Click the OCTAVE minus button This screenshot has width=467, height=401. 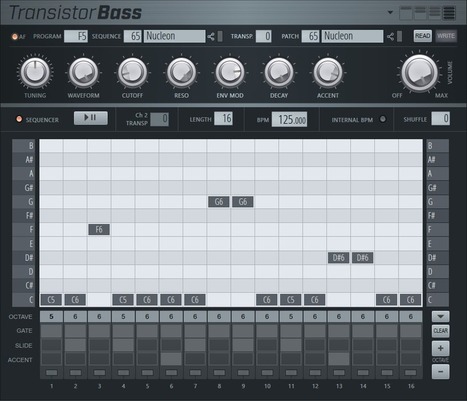click(x=440, y=371)
